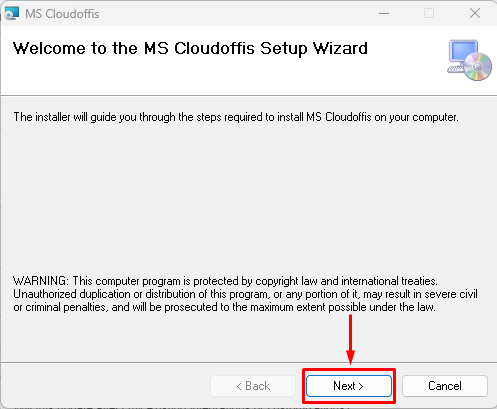Image resolution: width=497 pixels, height=409 pixels.
Task: Click the MS Cloudoffis title bar text
Action: (62, 14)
